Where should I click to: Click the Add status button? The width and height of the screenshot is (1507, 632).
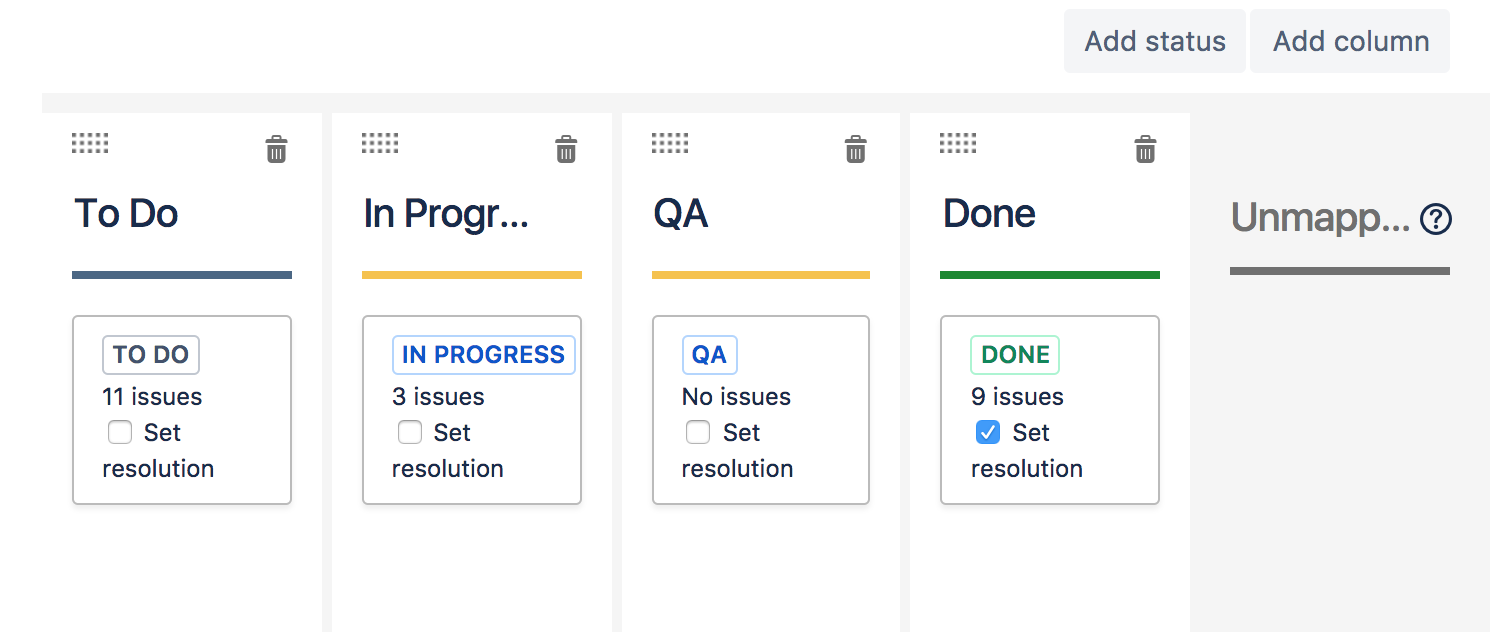[x=1155, y=41]
